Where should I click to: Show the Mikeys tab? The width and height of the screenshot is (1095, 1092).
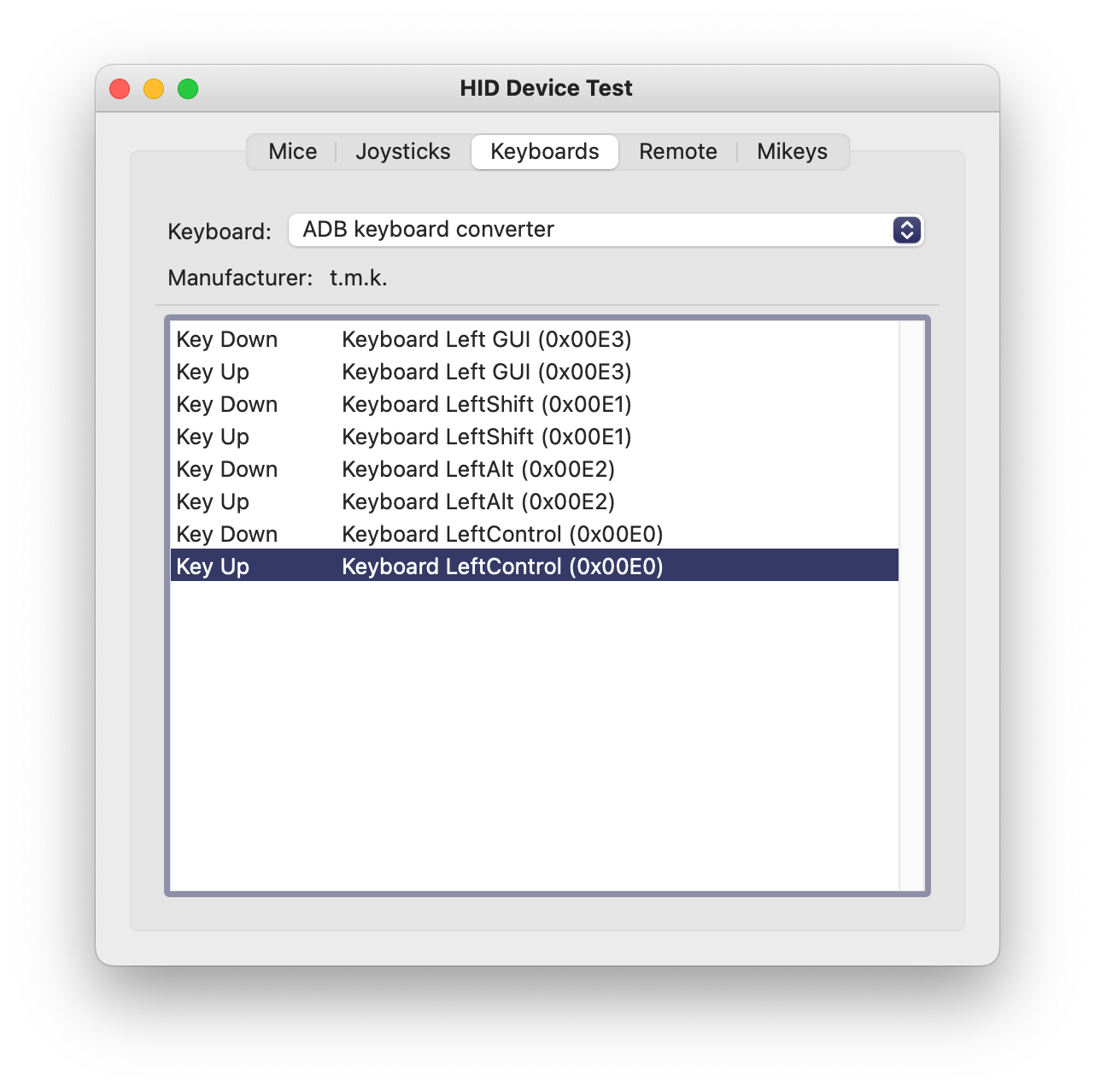[x=792, y=152]
